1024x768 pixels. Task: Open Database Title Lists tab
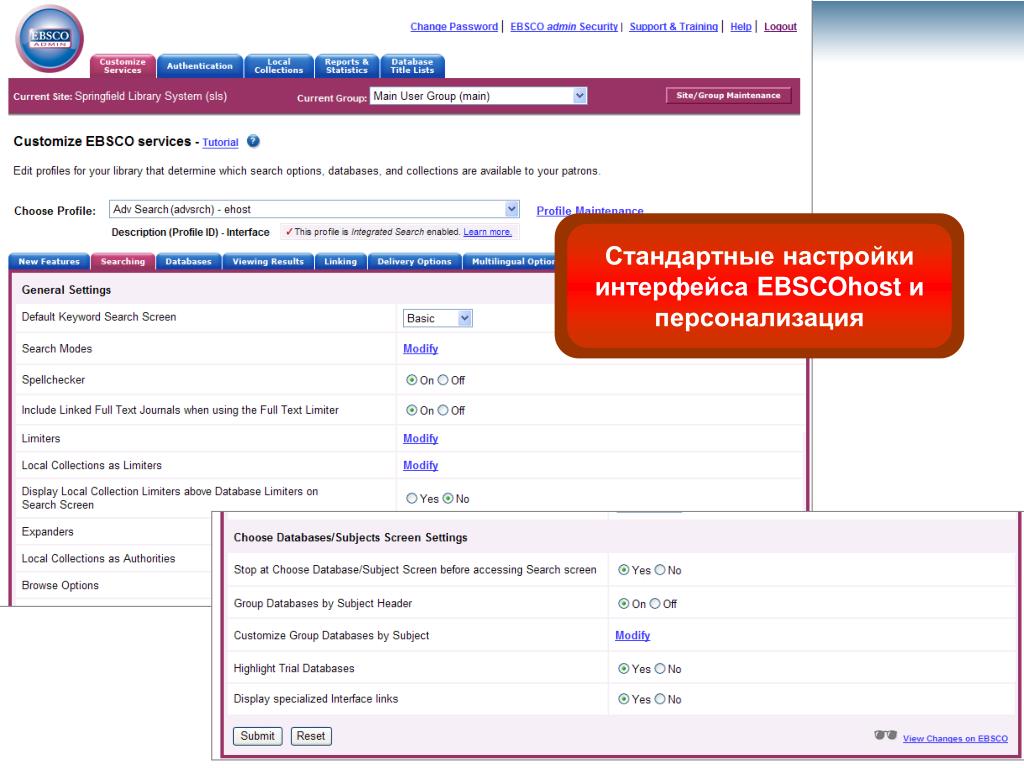click(412, 66)
